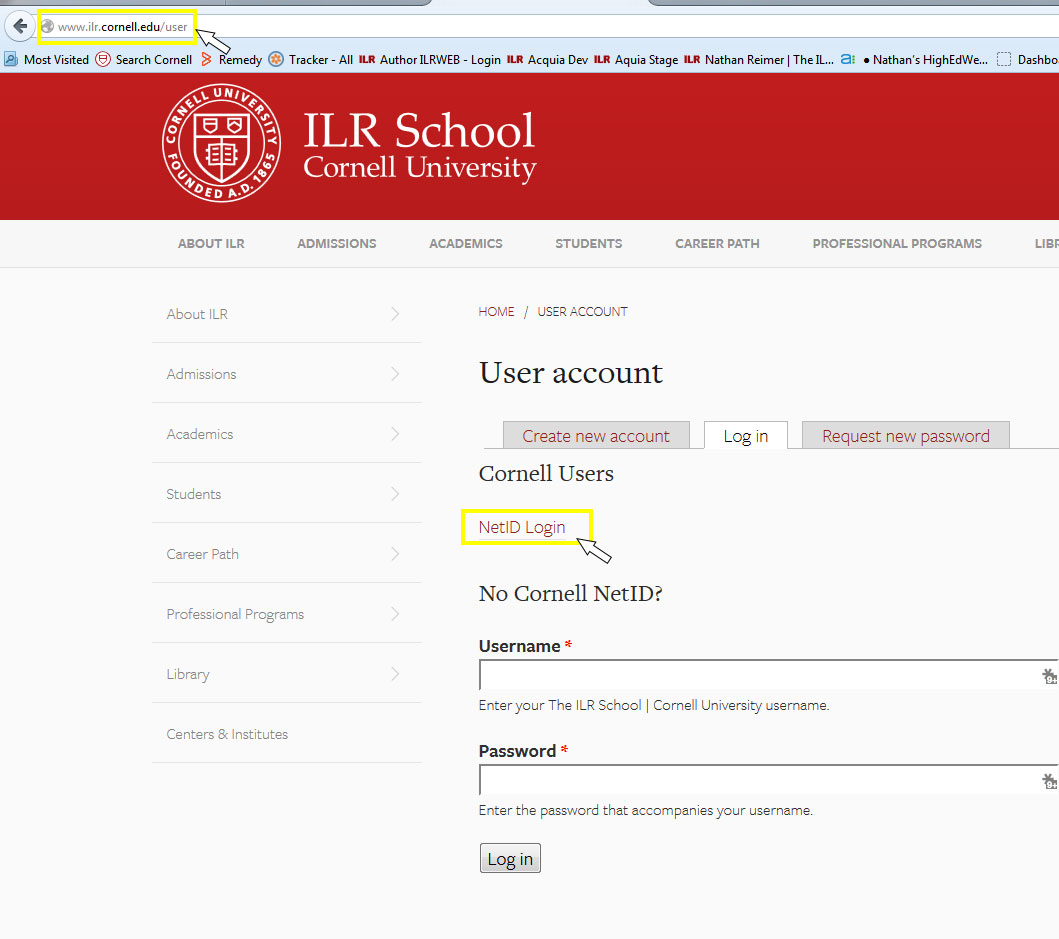This screenshot has height=939, width=1059.
Task: Open the Remedy bookmark
Action: [x=232, y=59]
